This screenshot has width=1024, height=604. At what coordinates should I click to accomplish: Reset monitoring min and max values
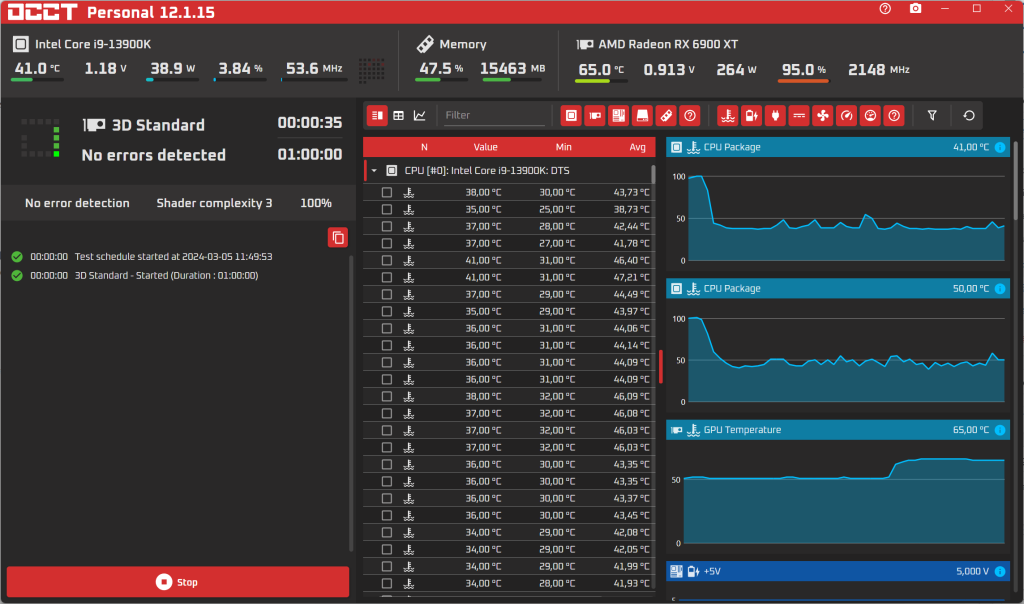pos(969,116)
